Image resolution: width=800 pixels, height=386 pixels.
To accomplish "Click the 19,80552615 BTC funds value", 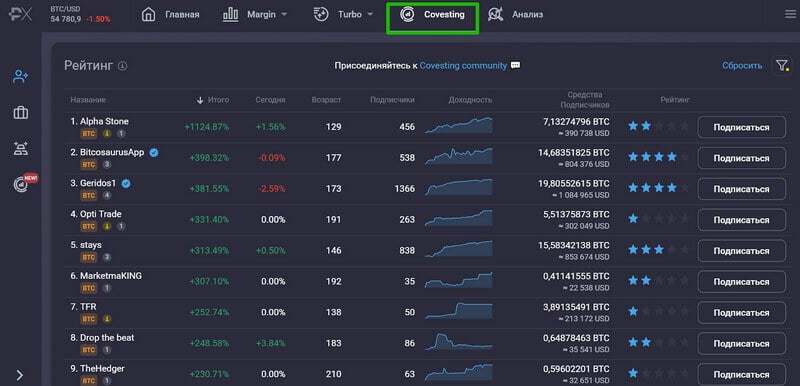I will [x=573, y=184].
